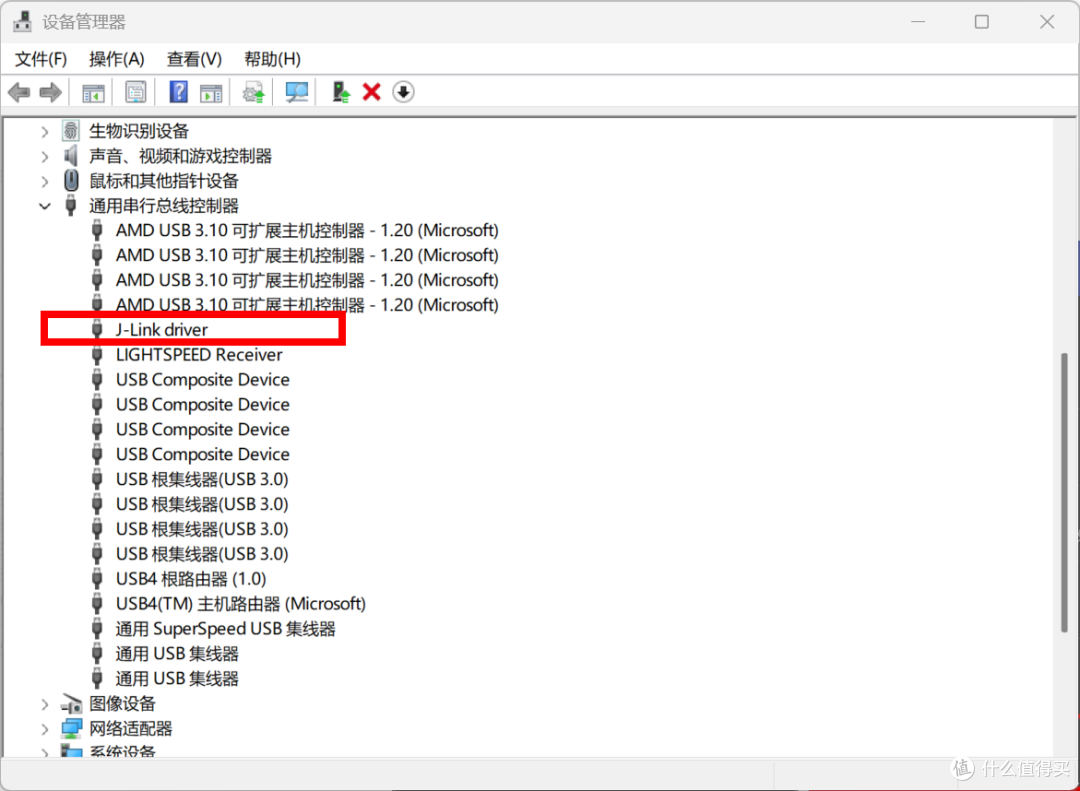1080x791 pixels.
Task: Select the camera icon of 图像设备
Action: (71, 703)
